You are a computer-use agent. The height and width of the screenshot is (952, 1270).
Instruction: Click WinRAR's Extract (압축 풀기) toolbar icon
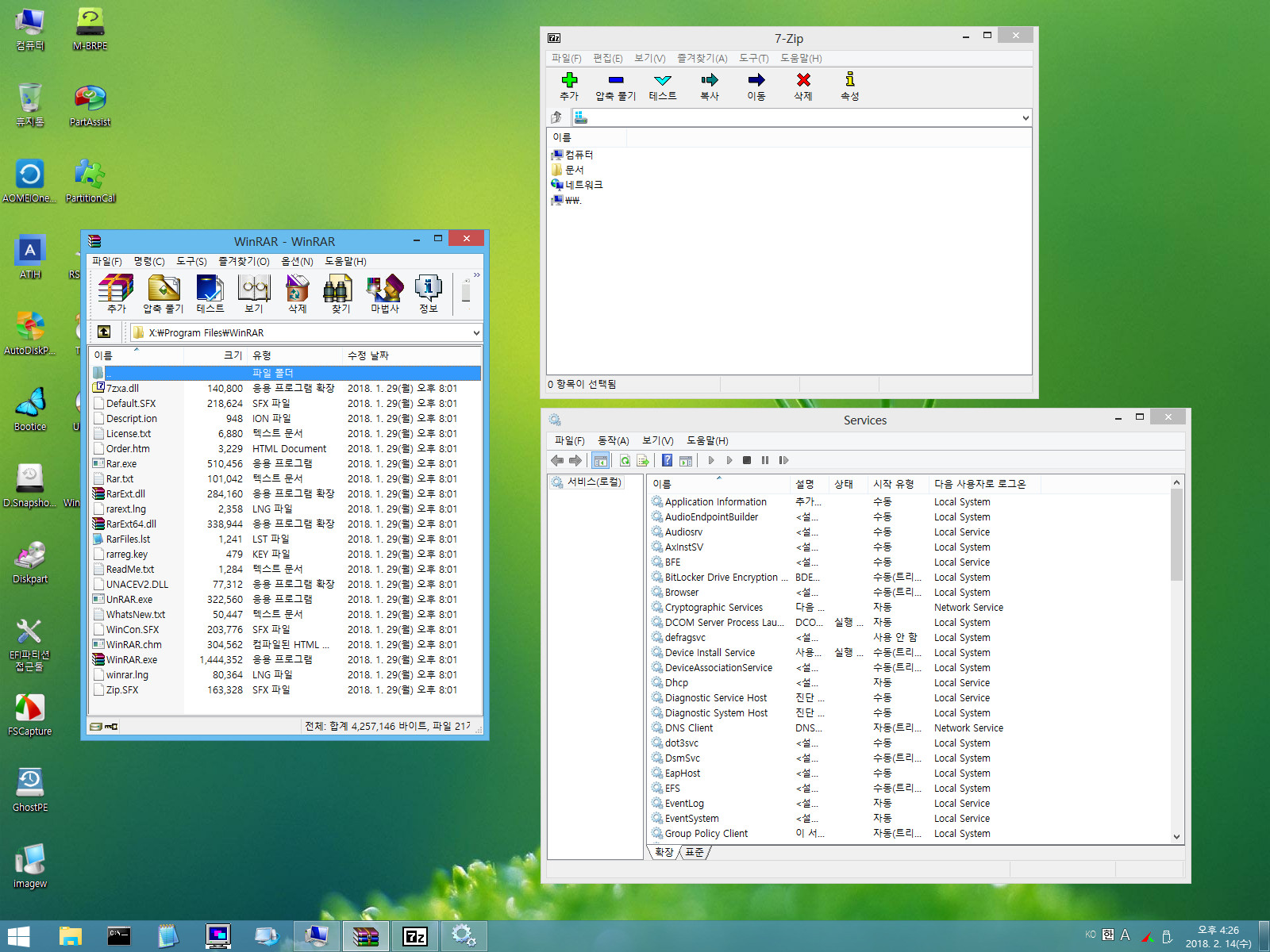tap(163, 294)
